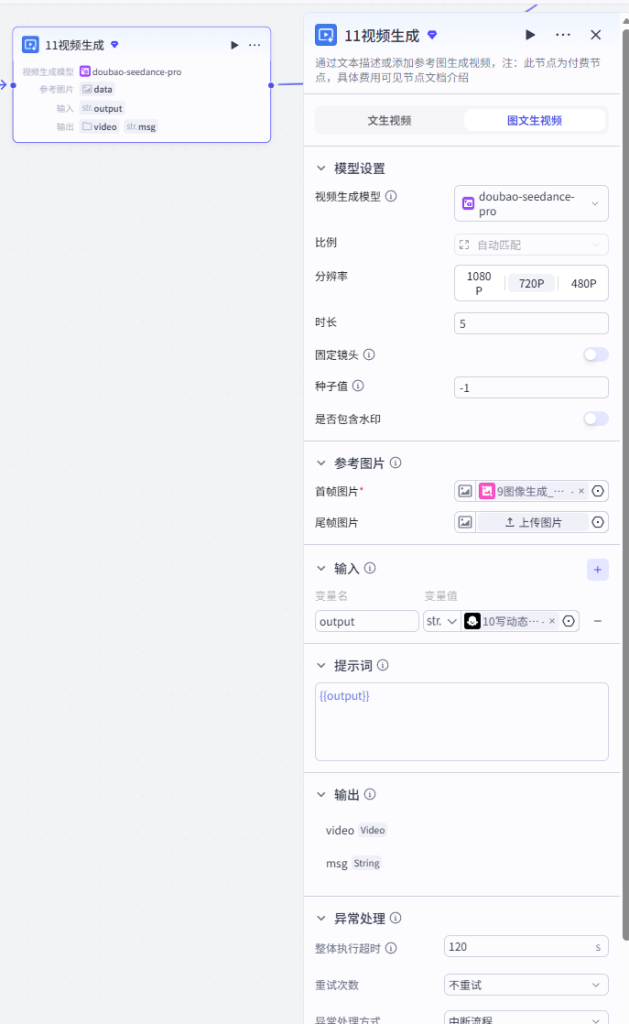The width and height of the screenshot is (629, 1024).
Task: Click the variable picker icon for output value
Action: coord(569,621)
